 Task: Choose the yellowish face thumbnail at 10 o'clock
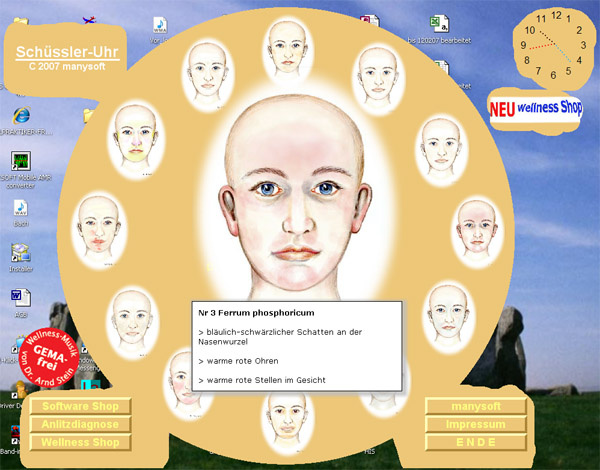136,139
